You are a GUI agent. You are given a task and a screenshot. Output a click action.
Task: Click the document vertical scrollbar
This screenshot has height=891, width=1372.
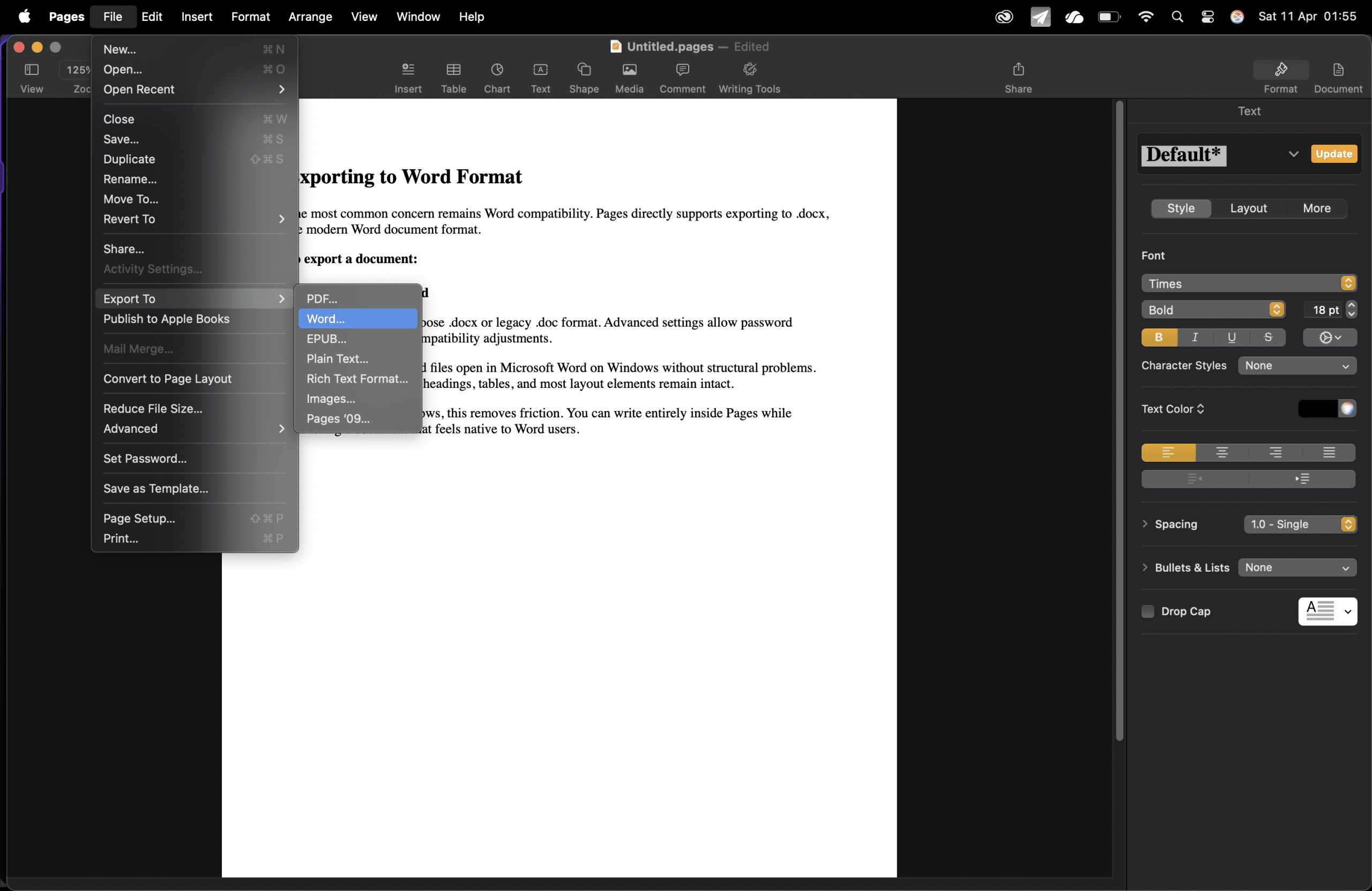pos(1119,421)
